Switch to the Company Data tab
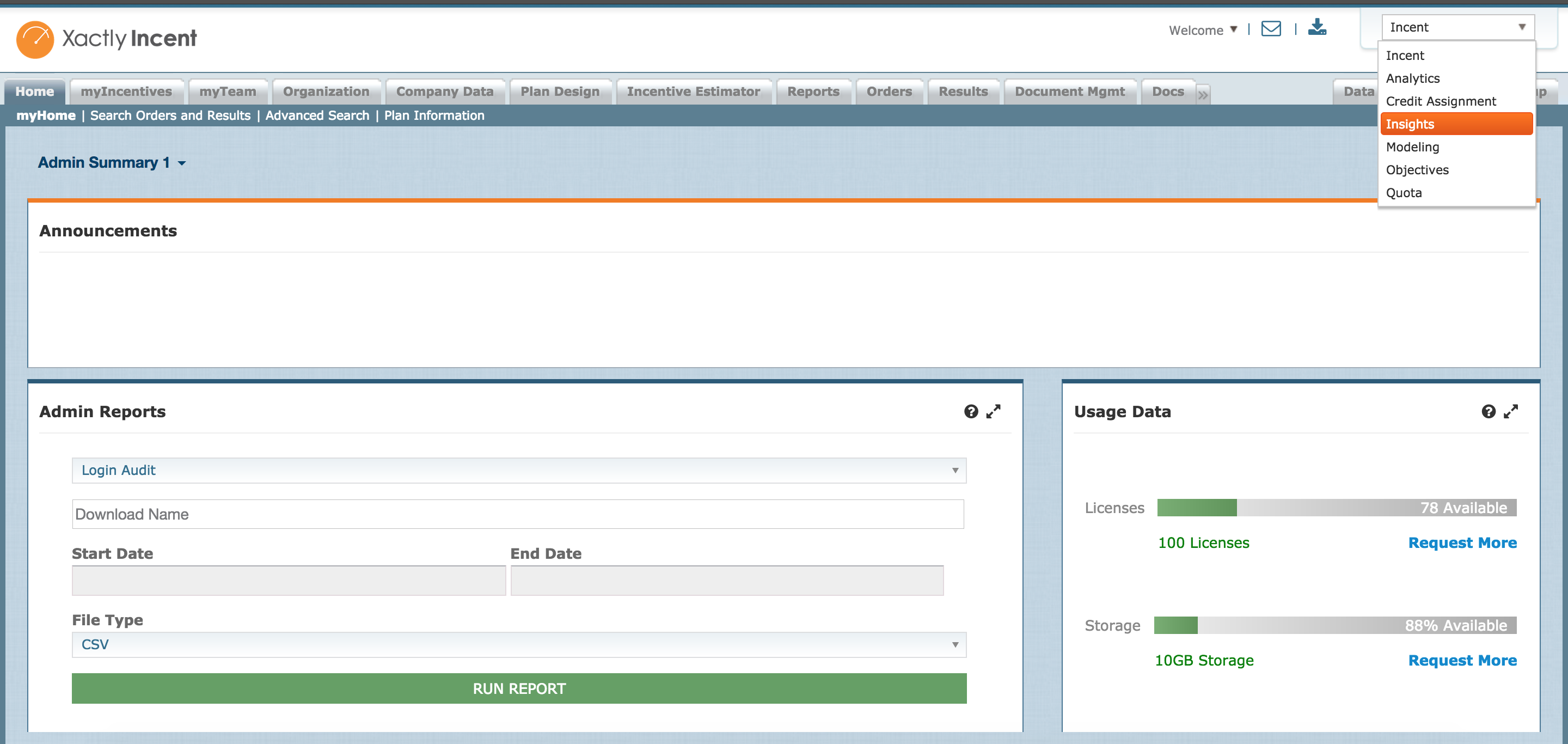Image resolution: width=1568 pixels, height=744 pixels. coord(445,92)
